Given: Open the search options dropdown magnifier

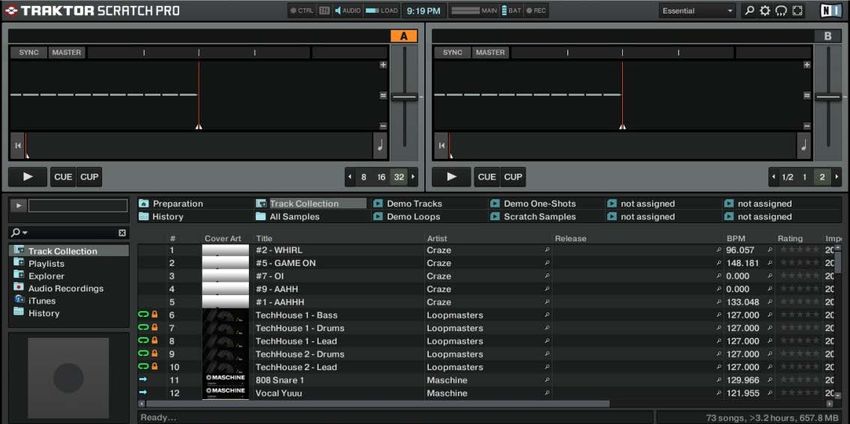Looking at the screenshot, I should tap(18, 233).
